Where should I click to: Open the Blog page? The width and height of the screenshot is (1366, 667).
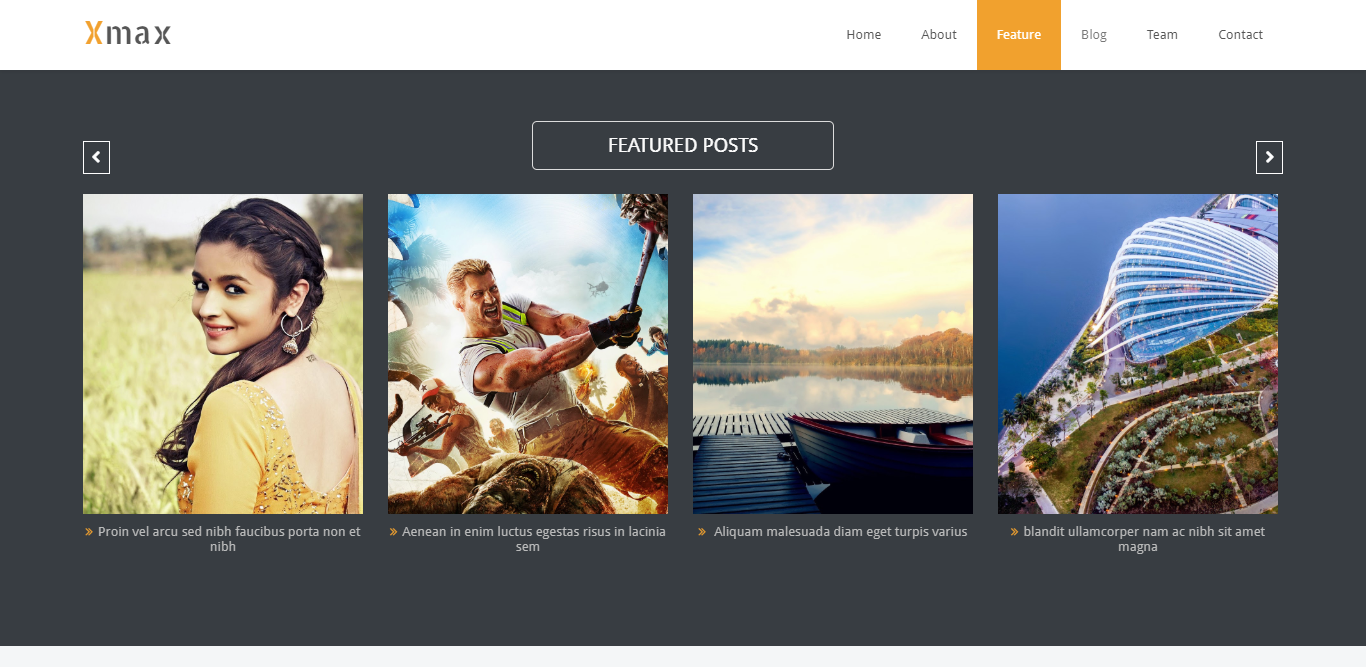pyautogui.click(x=1094, y=35)
